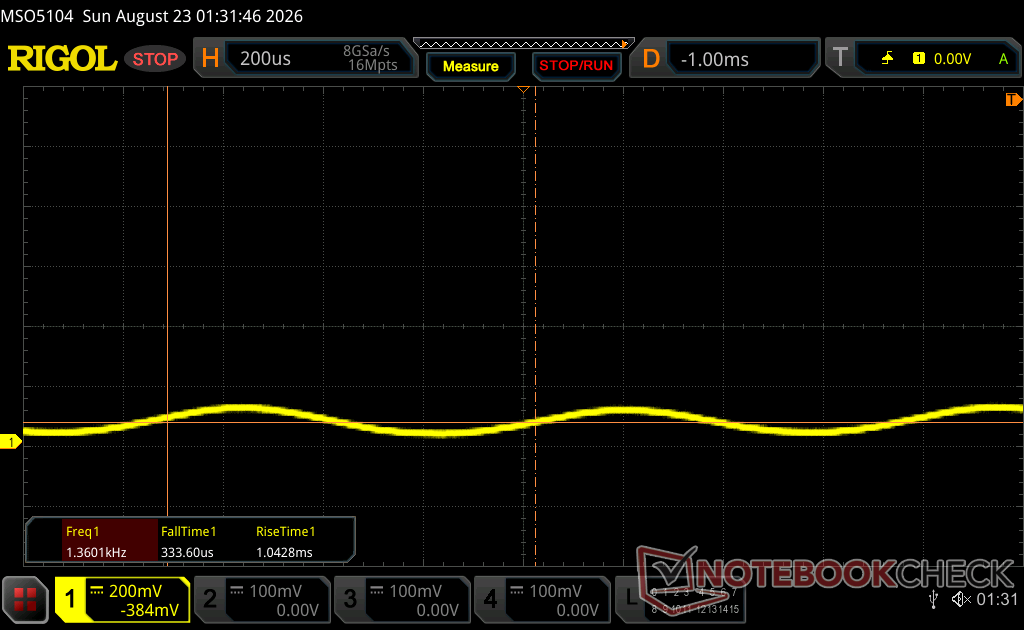1024x630 pixels.
Task: Click the orange H horizontal icon
Action: click(210, 59)
